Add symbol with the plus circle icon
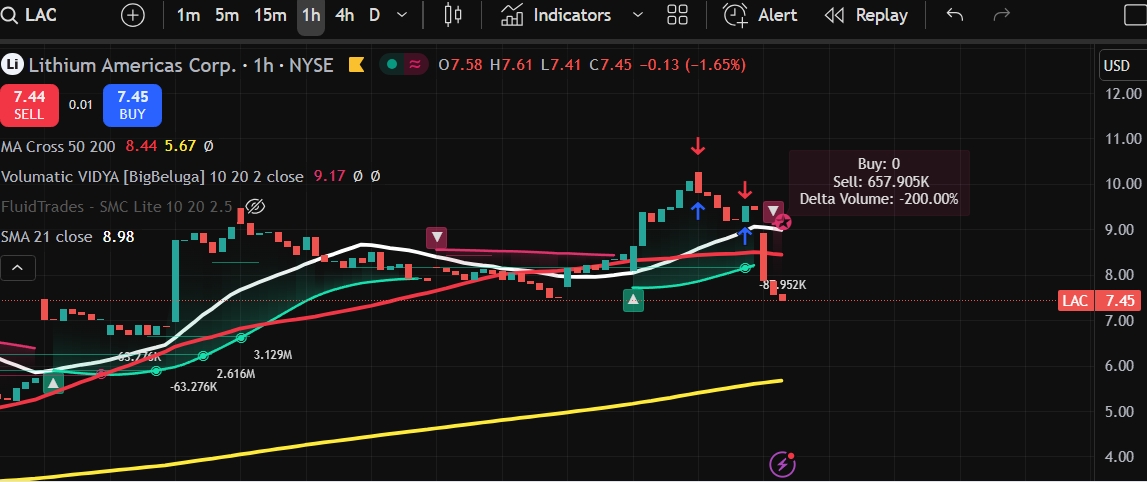Viewport: 1147px width, 482px height. click(132, 15)
